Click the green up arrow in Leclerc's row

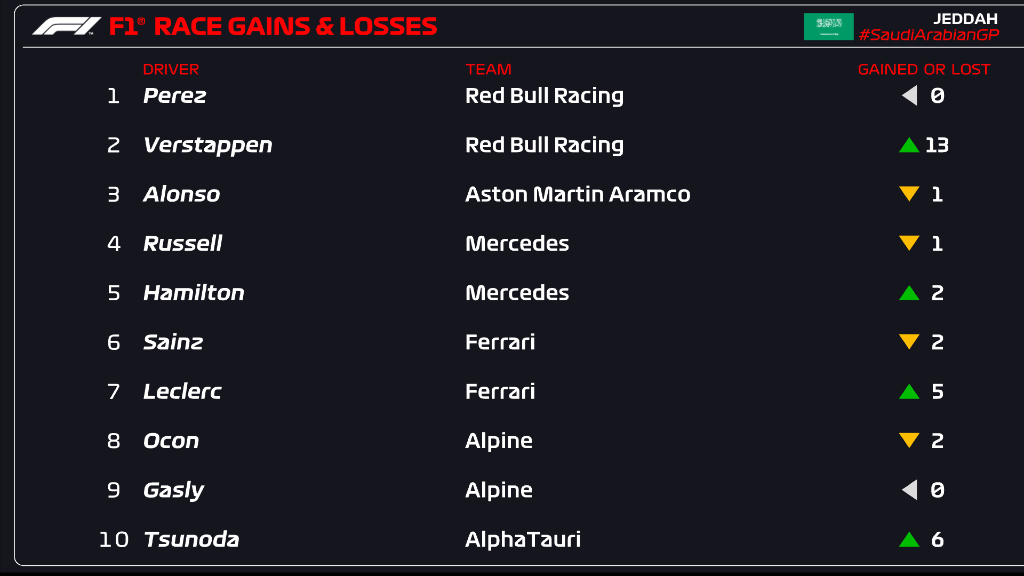pos(908,391)
